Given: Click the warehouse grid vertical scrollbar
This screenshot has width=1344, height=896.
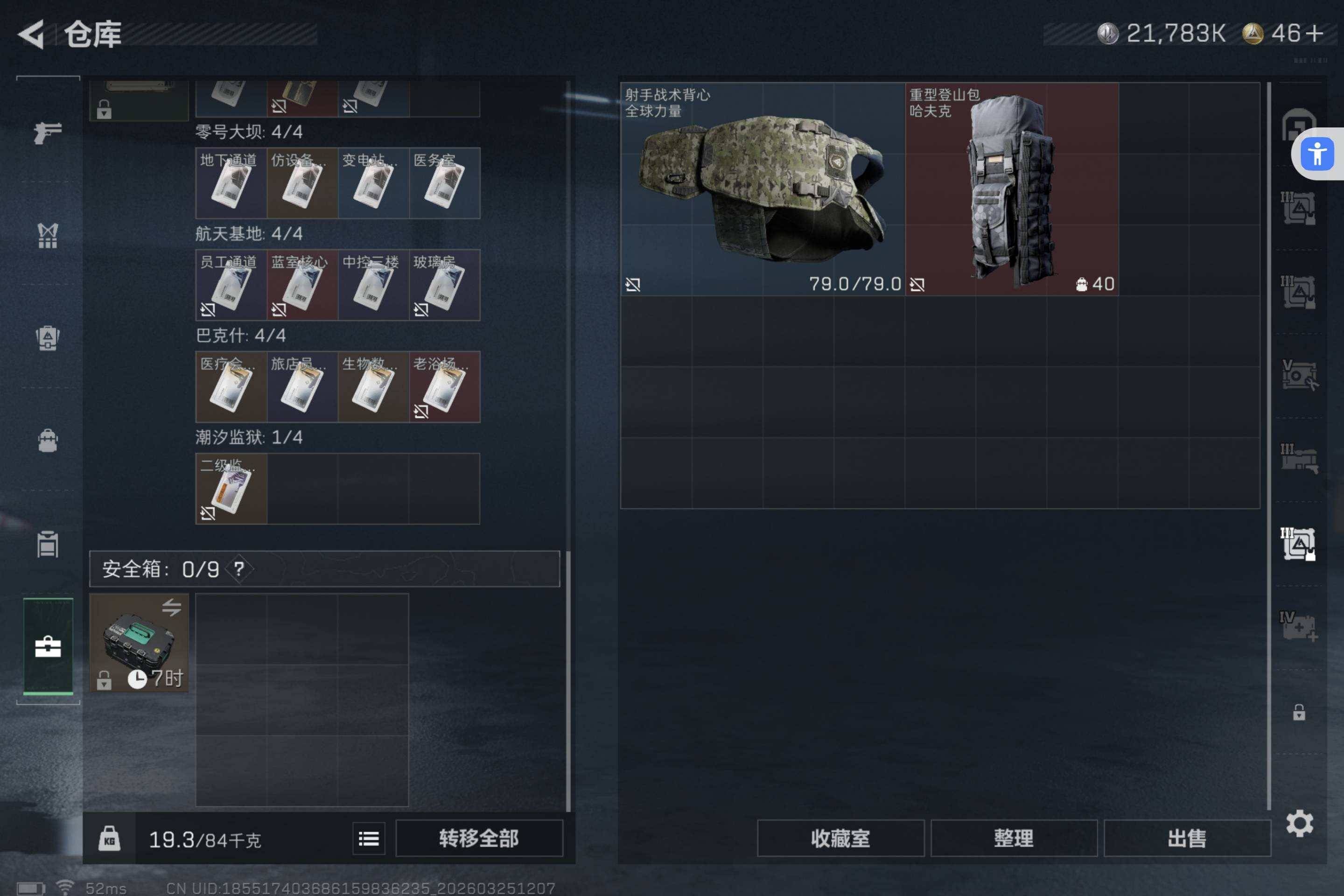Looking at the screenshot, I should 1268,446.
